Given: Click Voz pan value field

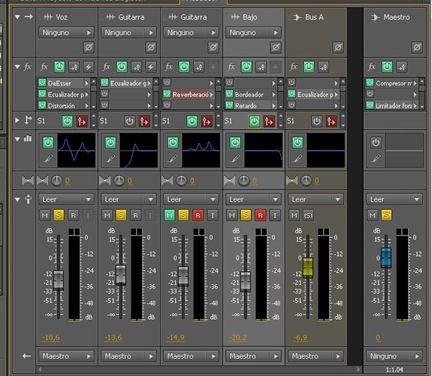Looking at the screenshot, I should [x=67, y=181].
